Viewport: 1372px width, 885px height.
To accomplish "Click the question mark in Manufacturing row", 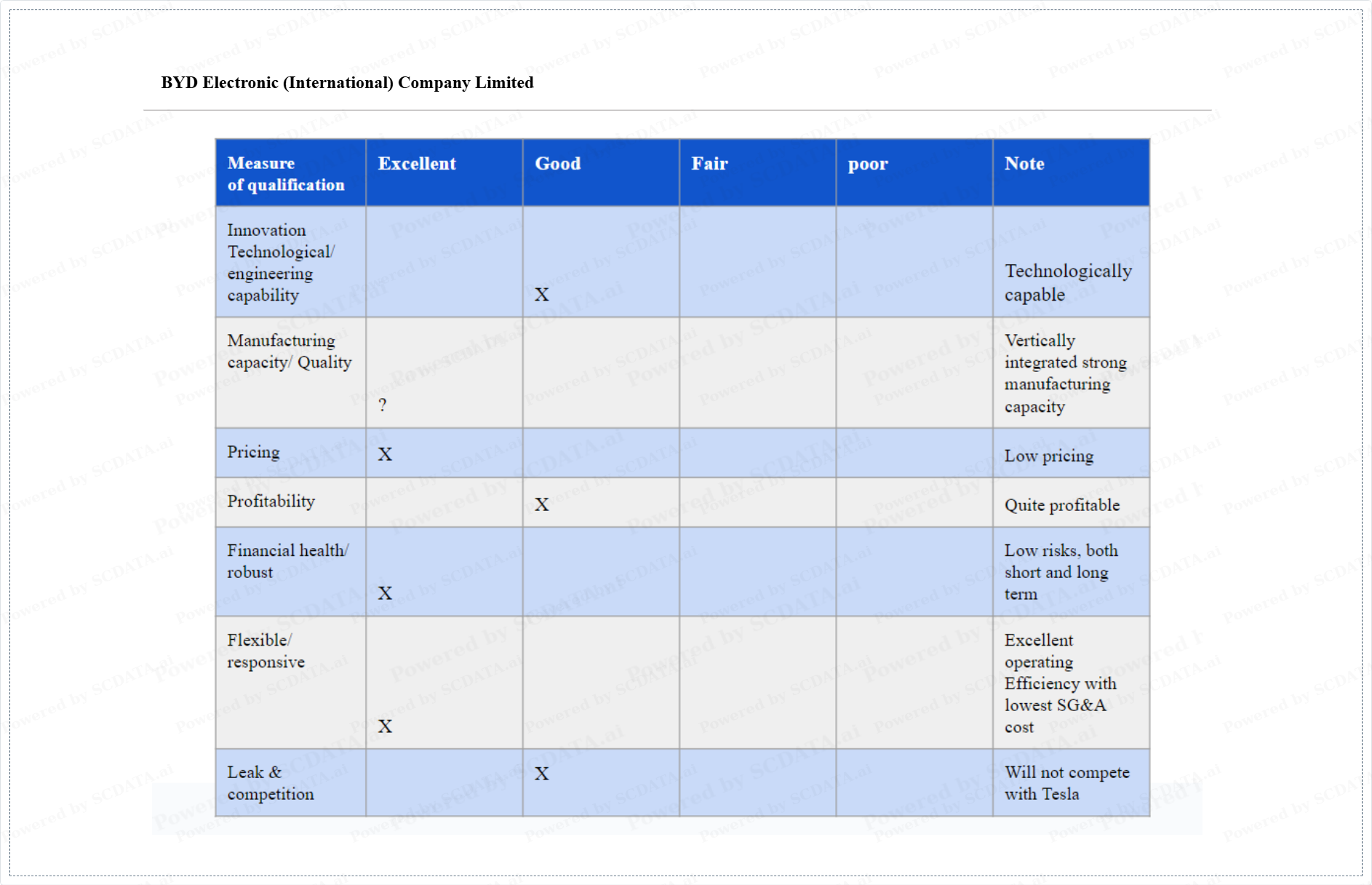I will tap(383, 405).
